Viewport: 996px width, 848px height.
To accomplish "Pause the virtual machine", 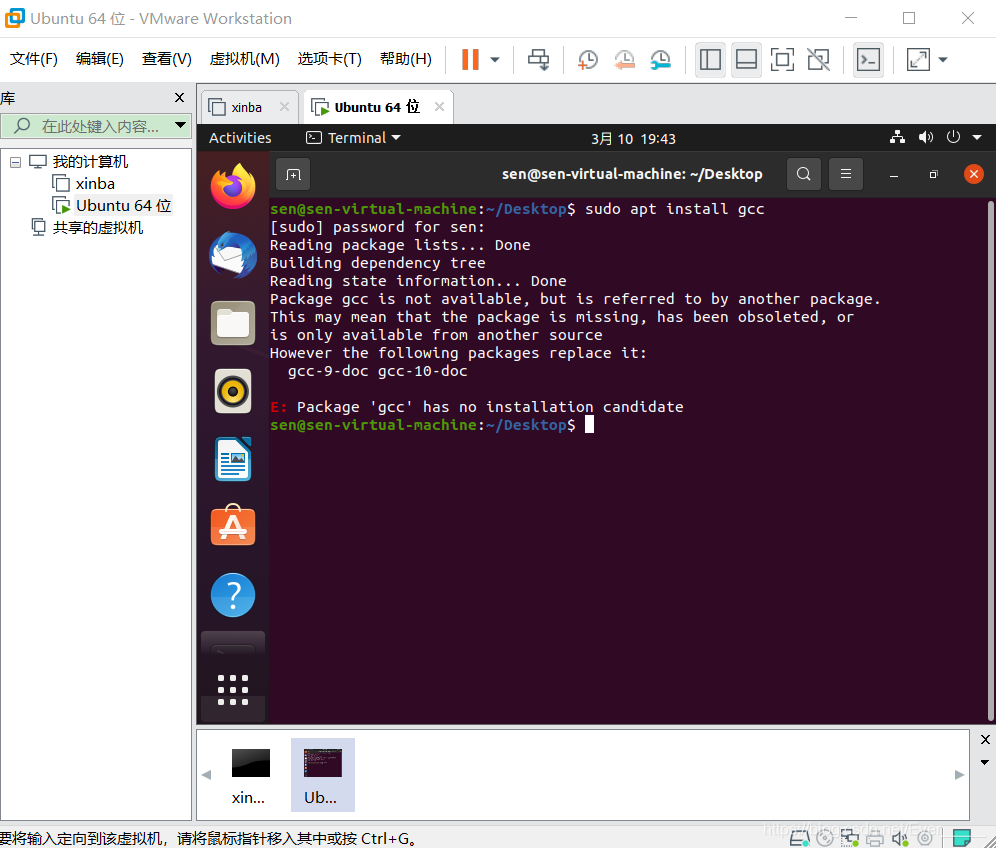I will pyautogui.click(x=470, y=60).
